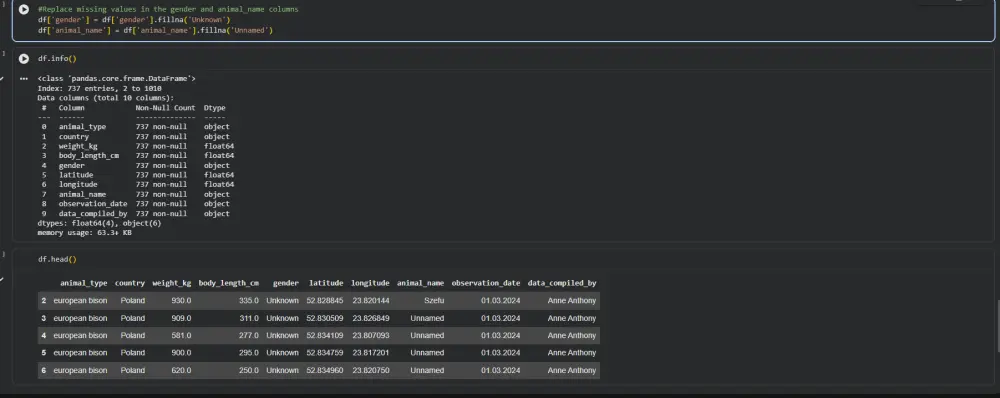Select the weight value 909.0

[x=181, y=318]
